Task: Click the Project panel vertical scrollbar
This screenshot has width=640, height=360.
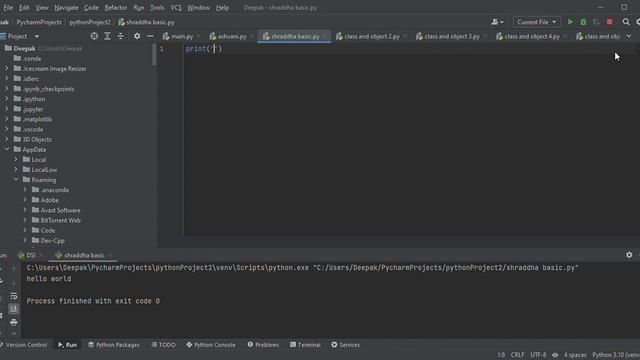Action: [x=154, y=54]
